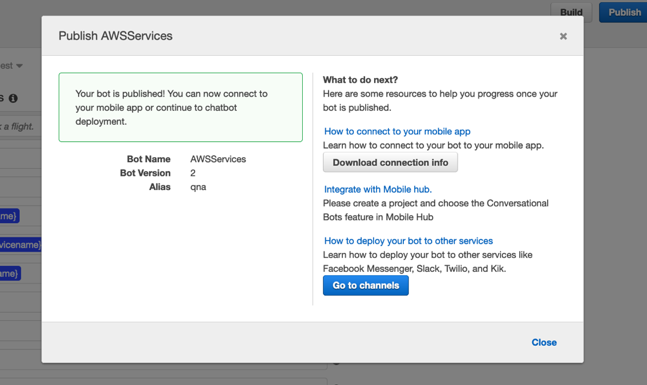Click the info icon in the left background panel

tap(13, 99)
